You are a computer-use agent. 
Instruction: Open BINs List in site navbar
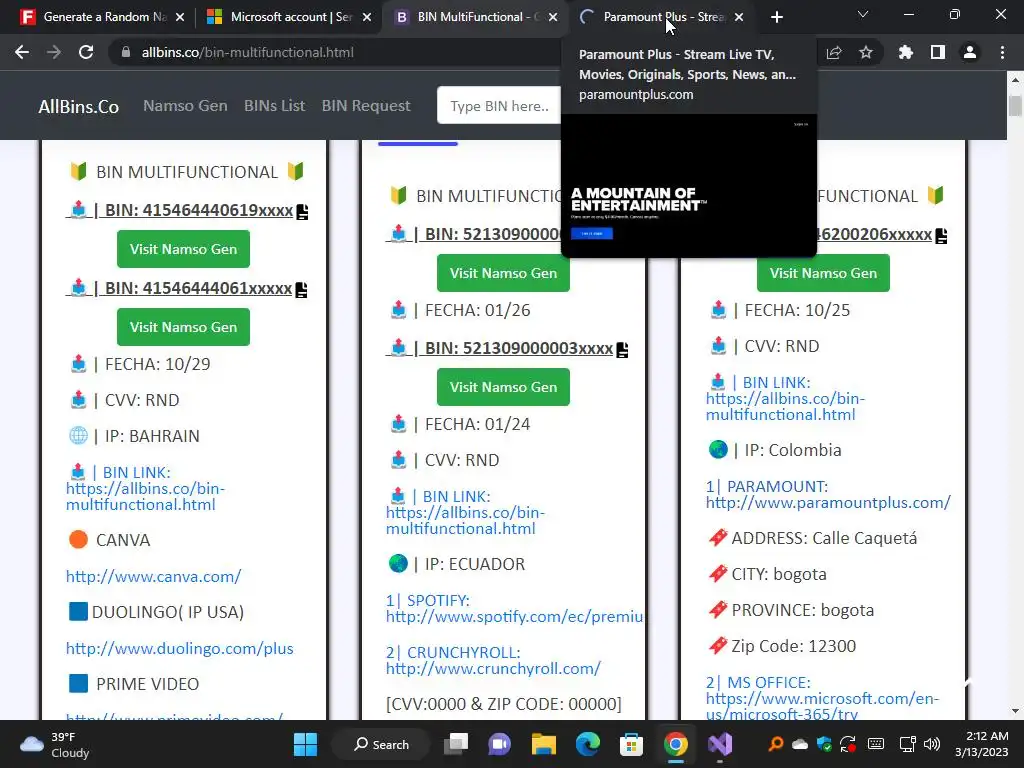(x=274, y=106)
